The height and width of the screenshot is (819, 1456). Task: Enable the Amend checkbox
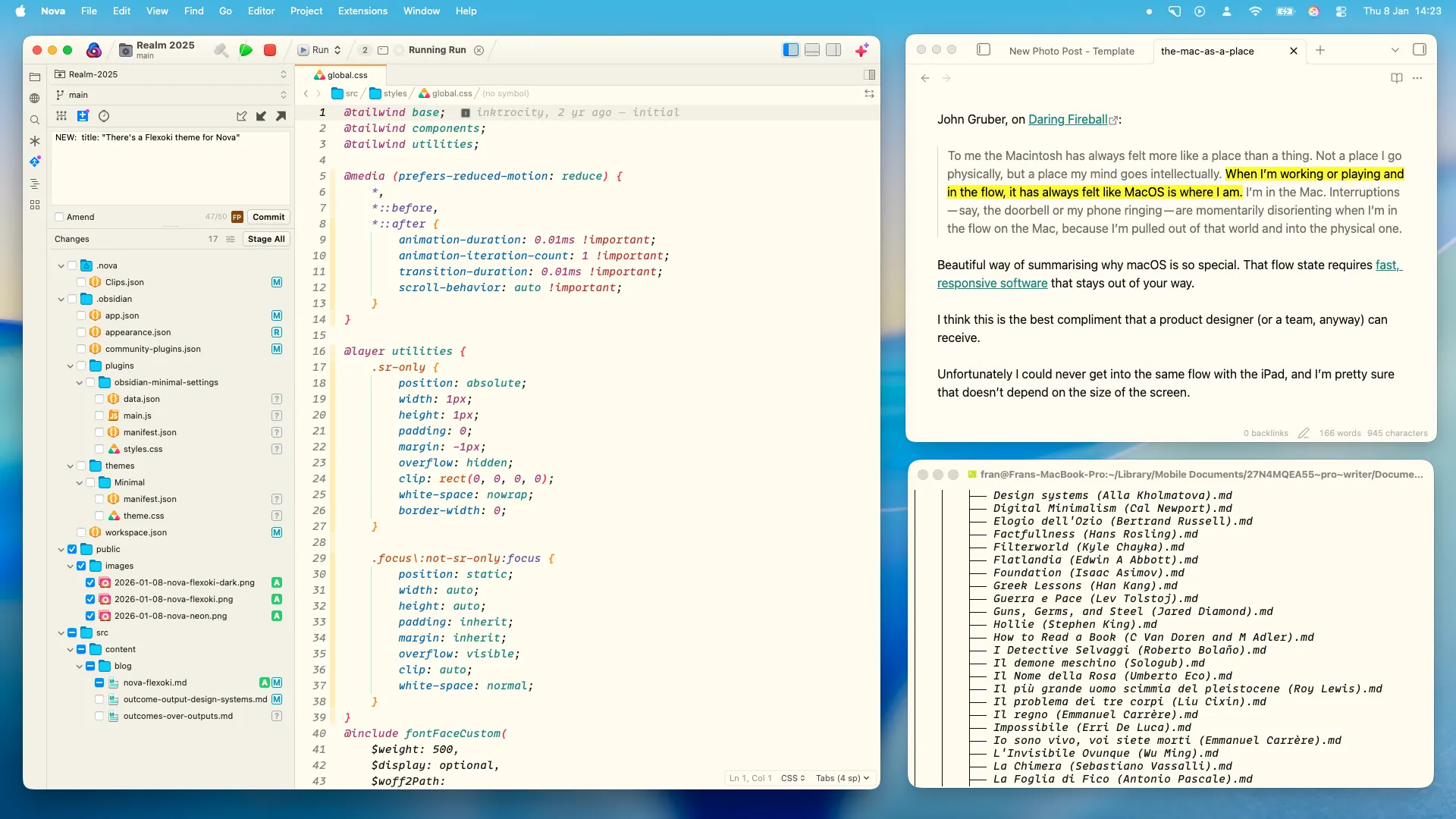point(59,217)
